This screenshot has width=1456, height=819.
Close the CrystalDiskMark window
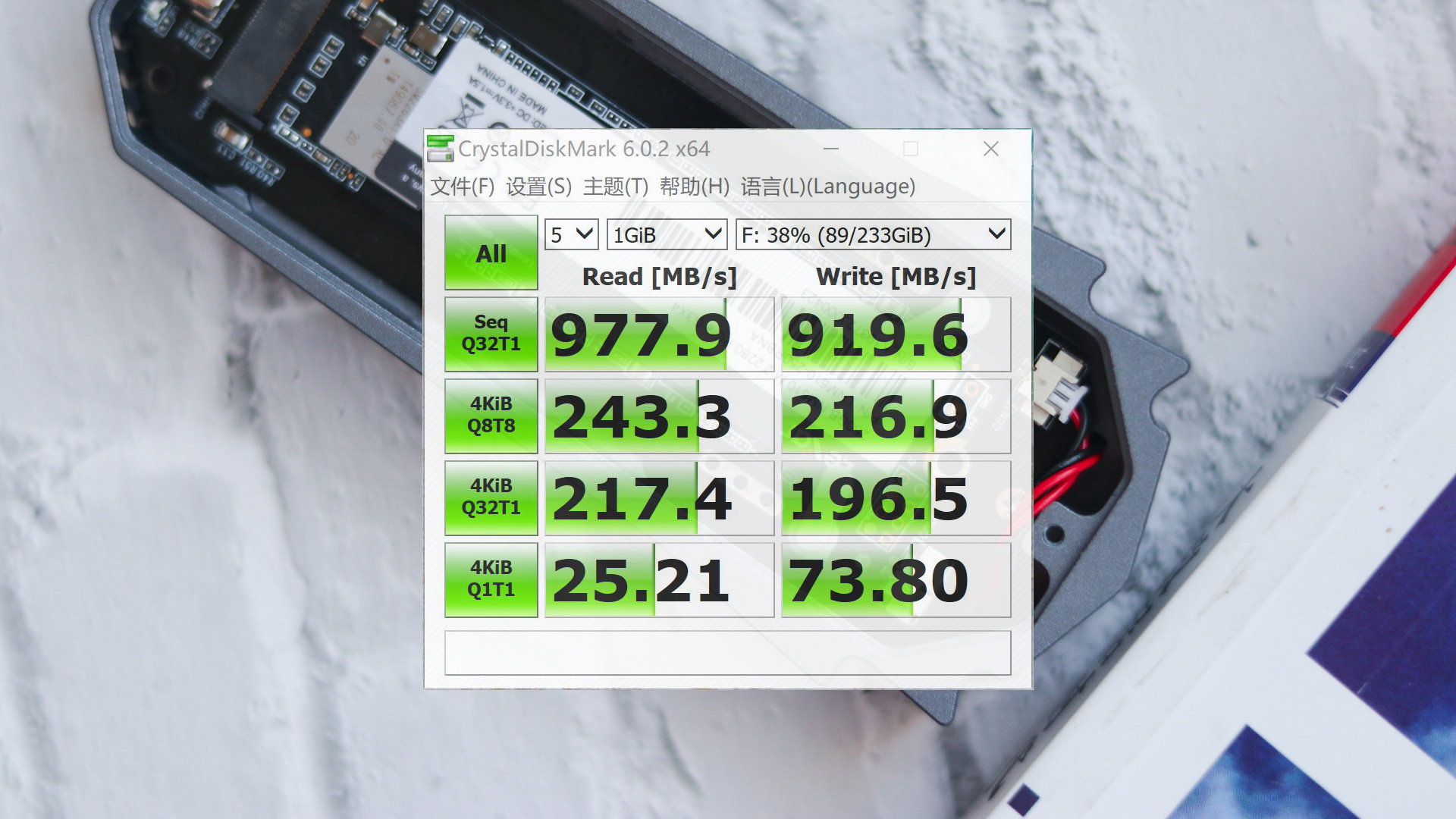click(990, 149)
